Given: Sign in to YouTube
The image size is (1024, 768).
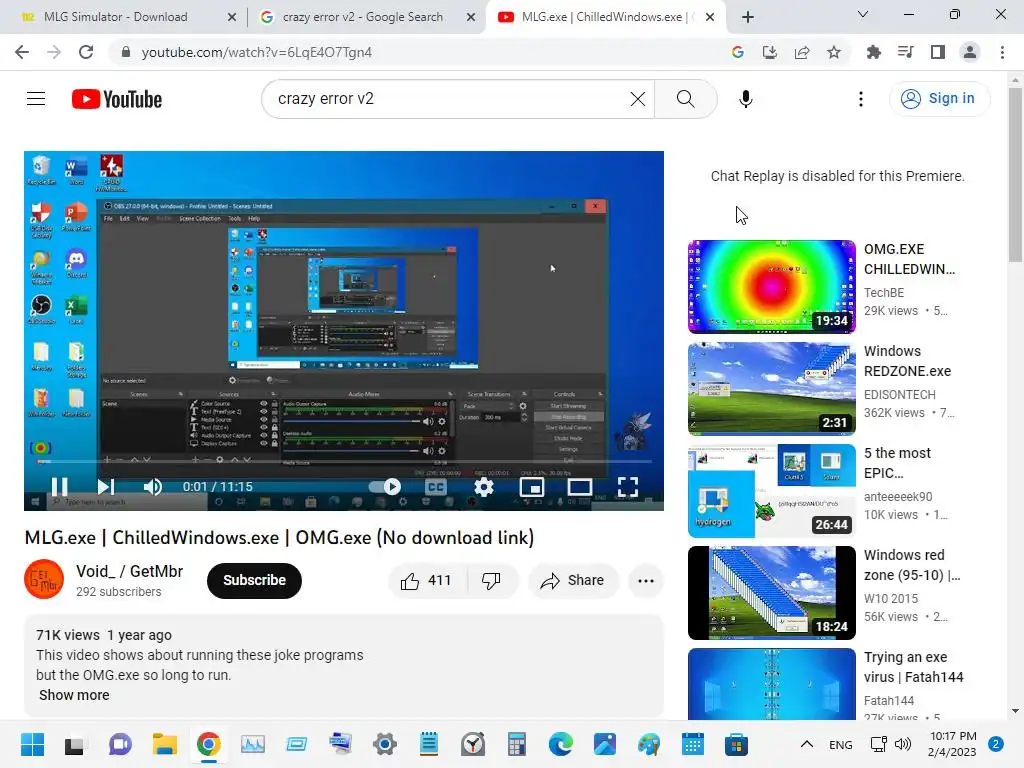Looking at the screenshot, I should click(939, 99).
